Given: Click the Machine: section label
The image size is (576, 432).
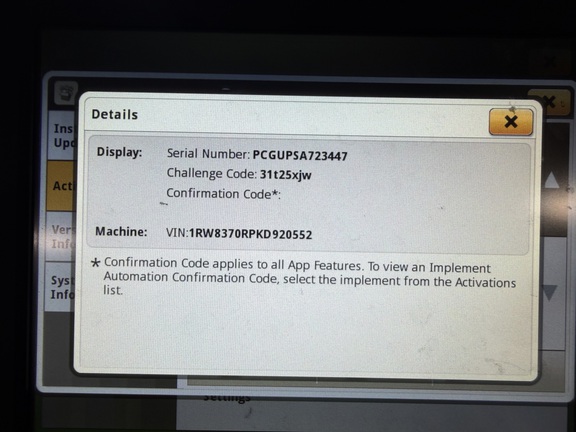Looking at the screenshot, I should pyautogui.click(x=121, y=231).
